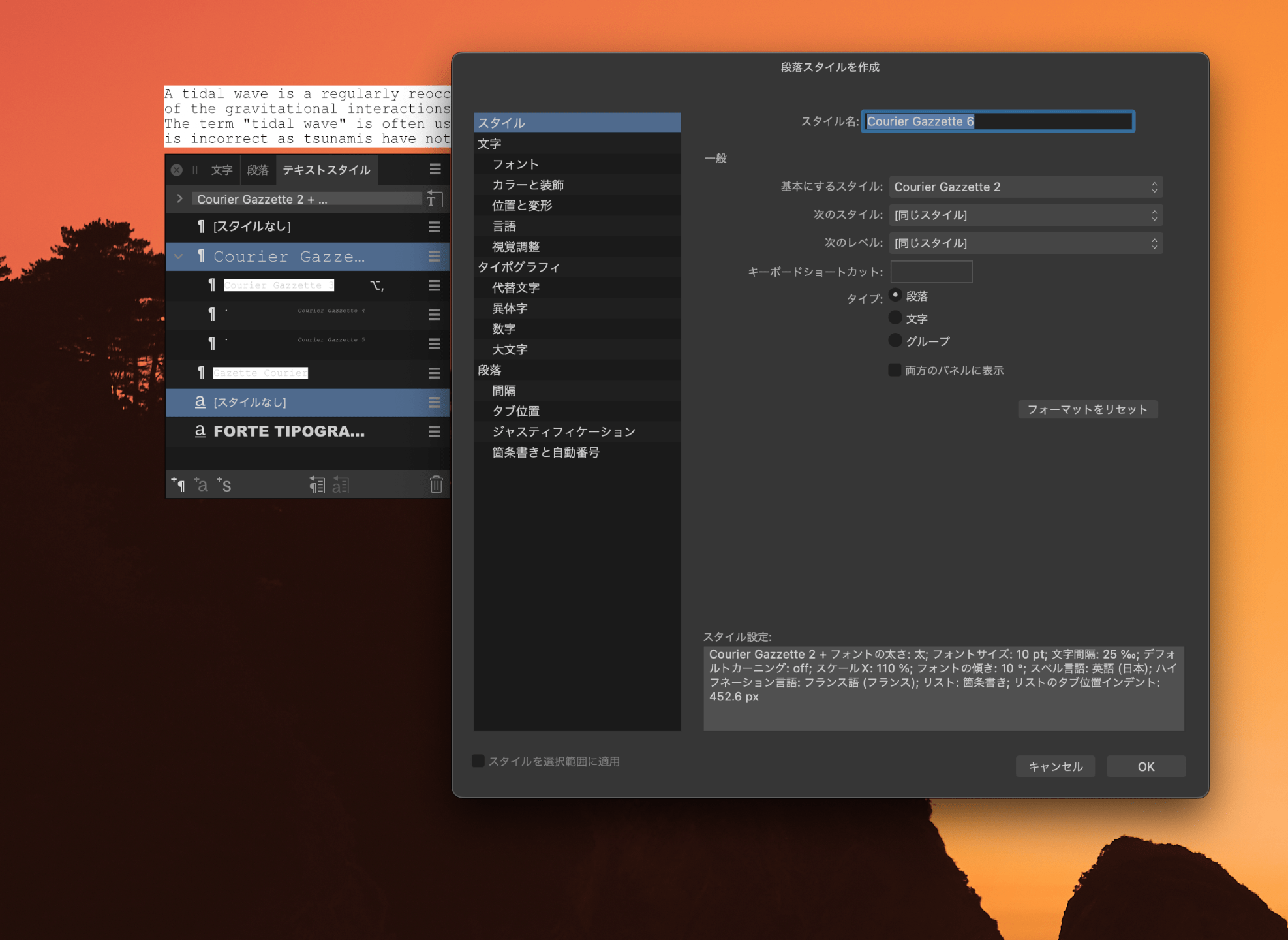This screenshot has width=1288, height=940.
Task: Switch to 文字 panel tab
Action: coord(222,170)
